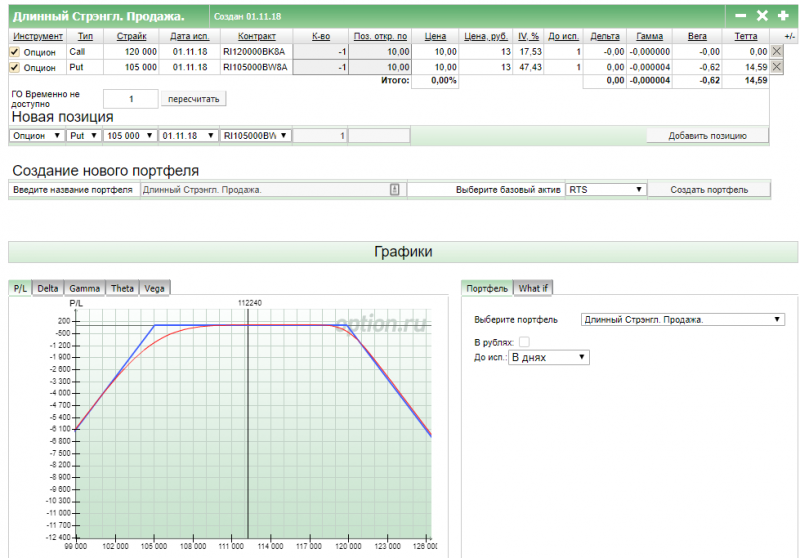Viewport: 800px width, 558px height.
Task: Click the minus icon in green header
Action: pos(741,16)
